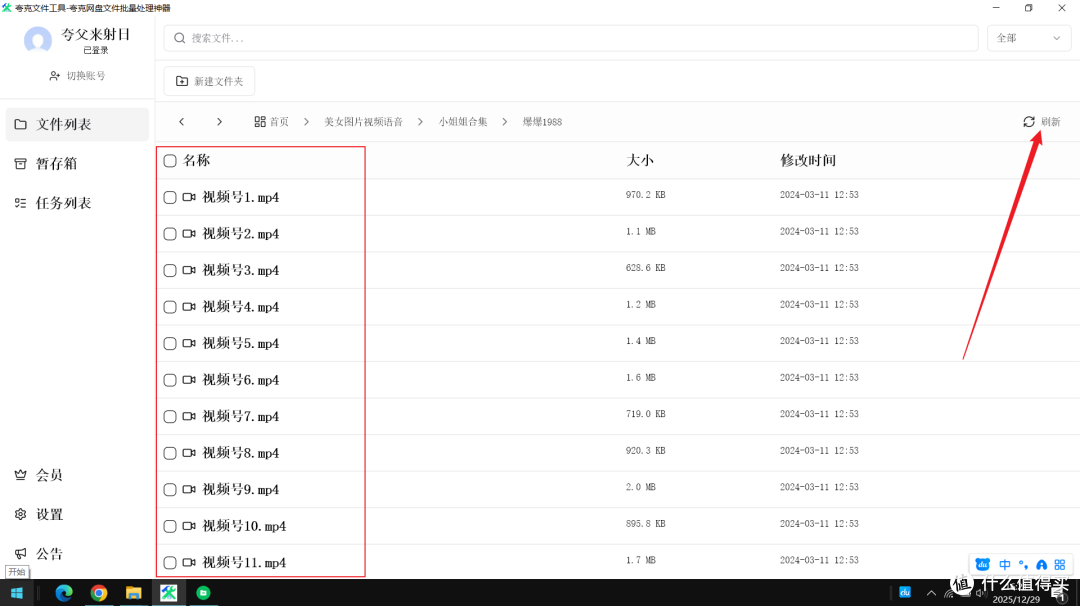1080x606 pixels.
Task: Go forward with the right arrow
Action: (219, 122)
